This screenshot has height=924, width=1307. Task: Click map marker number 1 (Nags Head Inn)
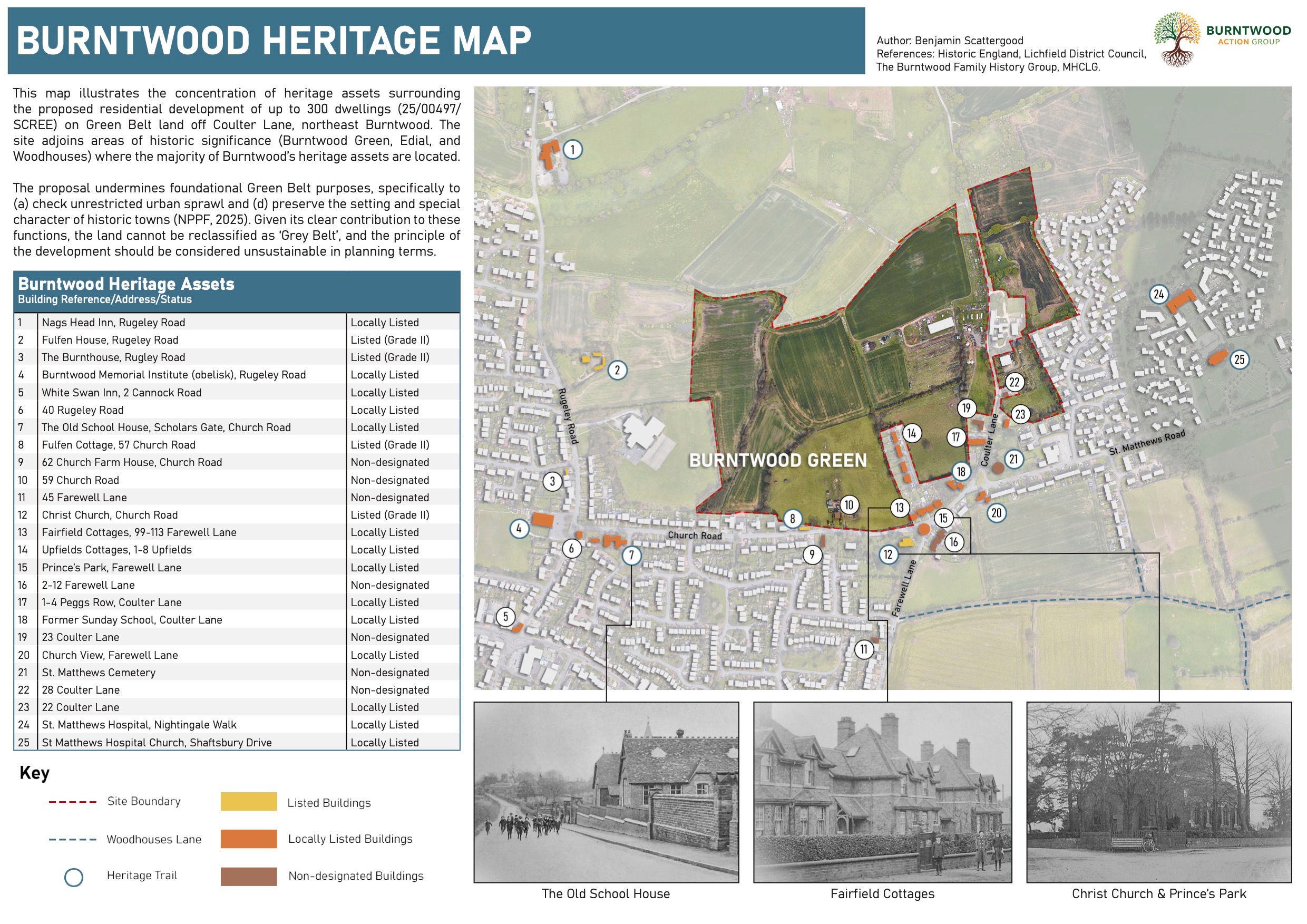click(572, 150)
